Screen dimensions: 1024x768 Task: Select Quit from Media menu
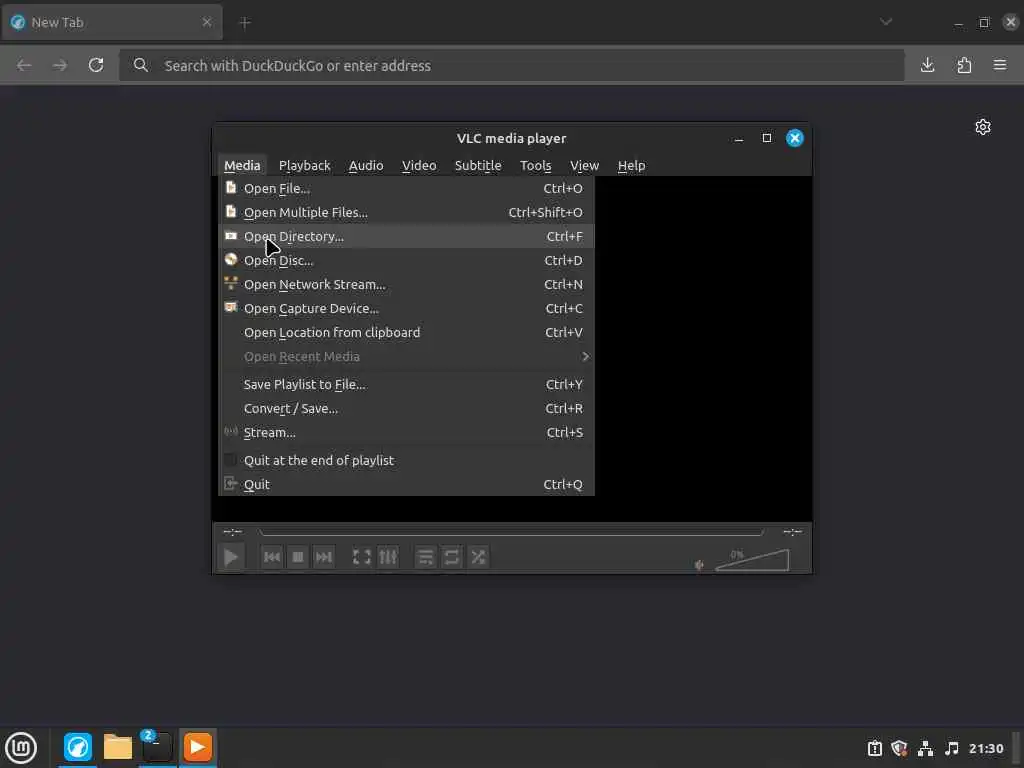tap(406, 485)
